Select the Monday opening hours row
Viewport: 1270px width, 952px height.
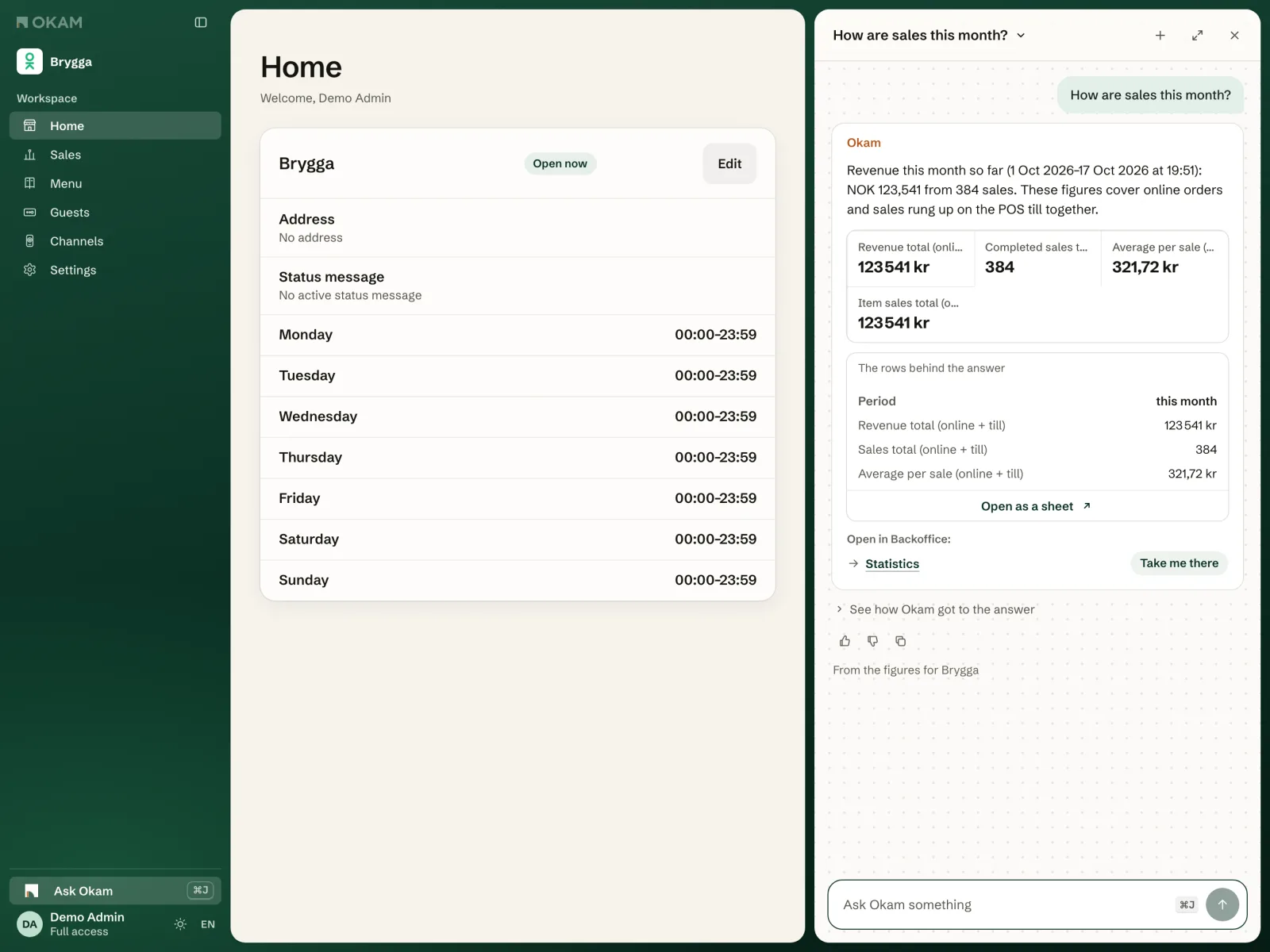pos(518,335)
